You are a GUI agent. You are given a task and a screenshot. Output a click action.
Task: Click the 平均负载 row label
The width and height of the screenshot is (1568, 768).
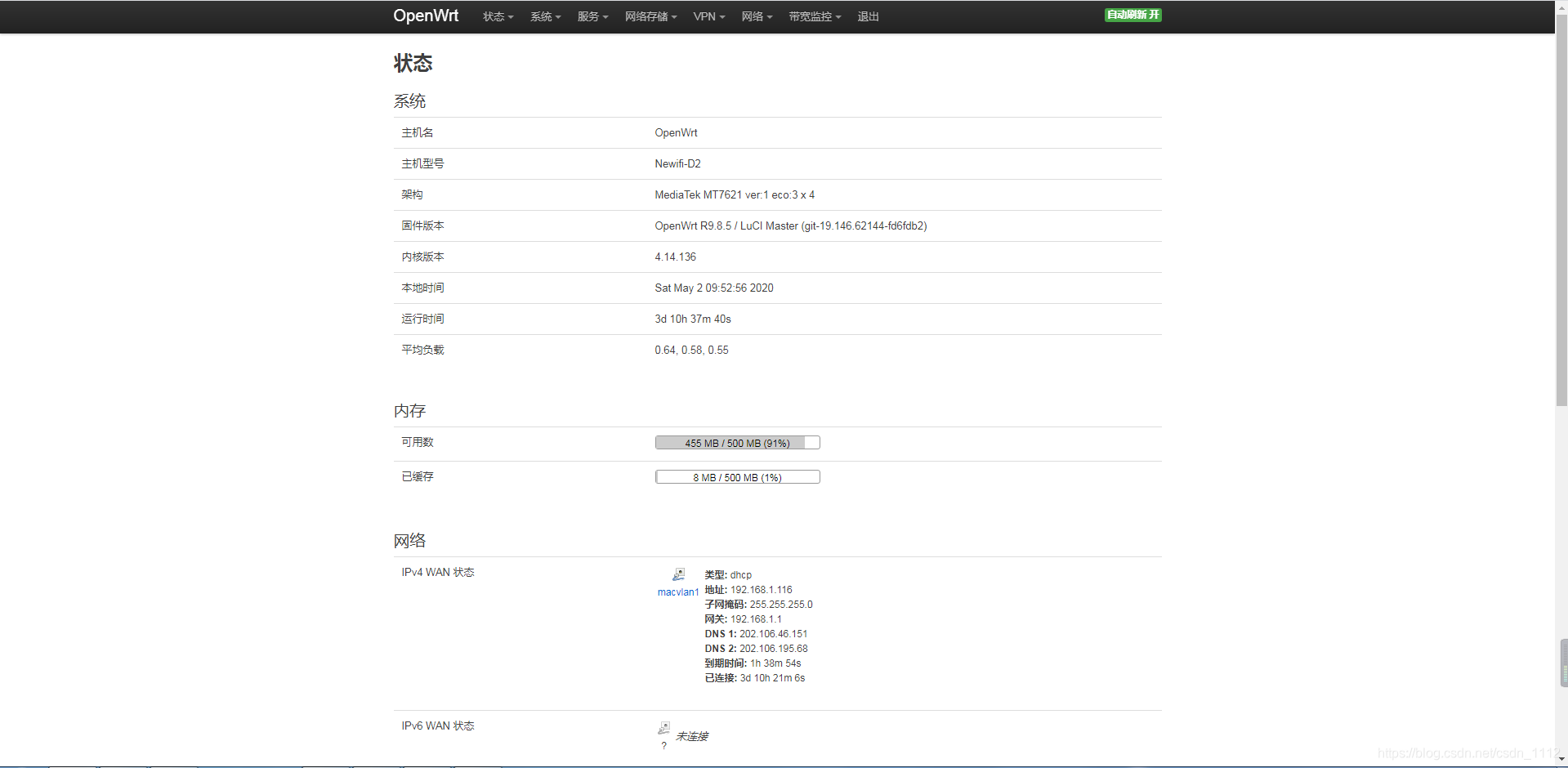coord(422,350)
